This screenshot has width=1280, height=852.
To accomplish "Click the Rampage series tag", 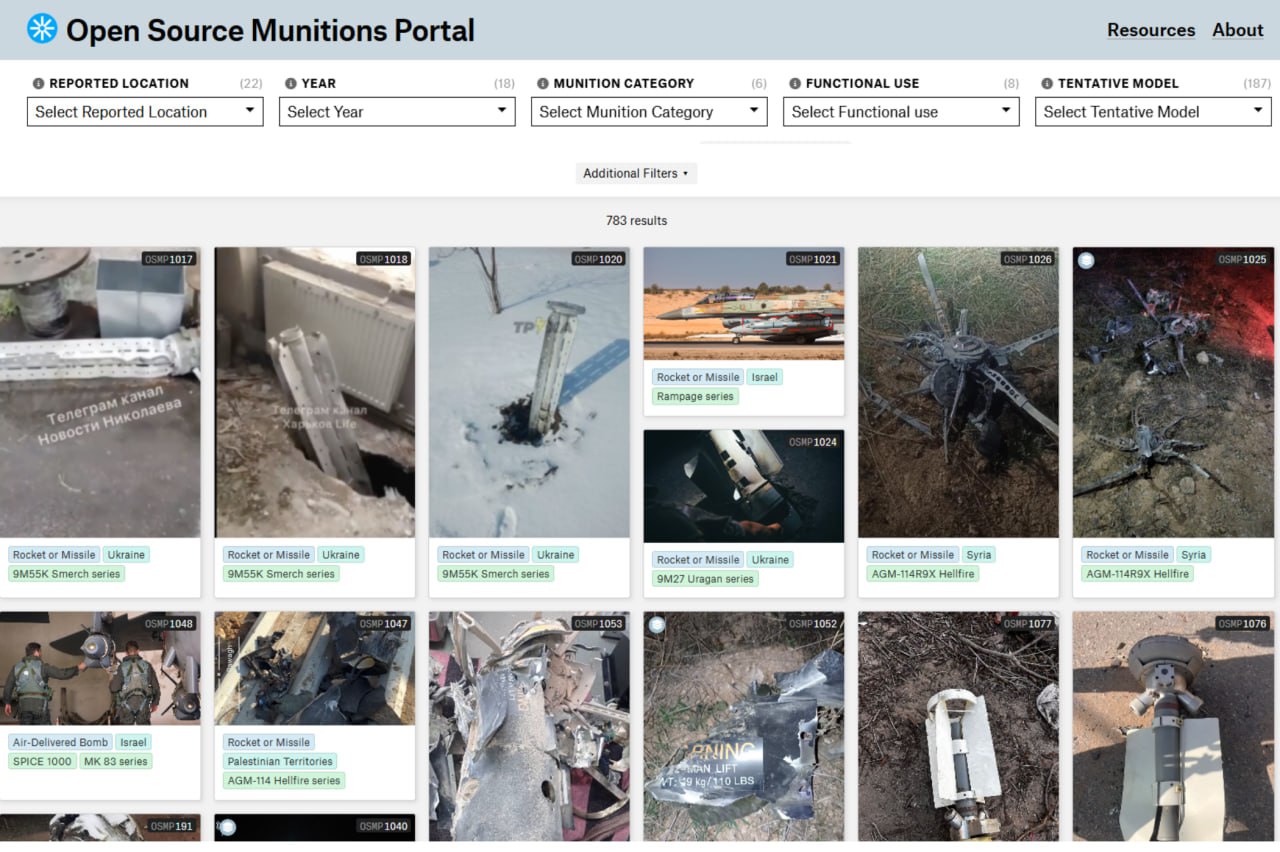I will point(695,397).
